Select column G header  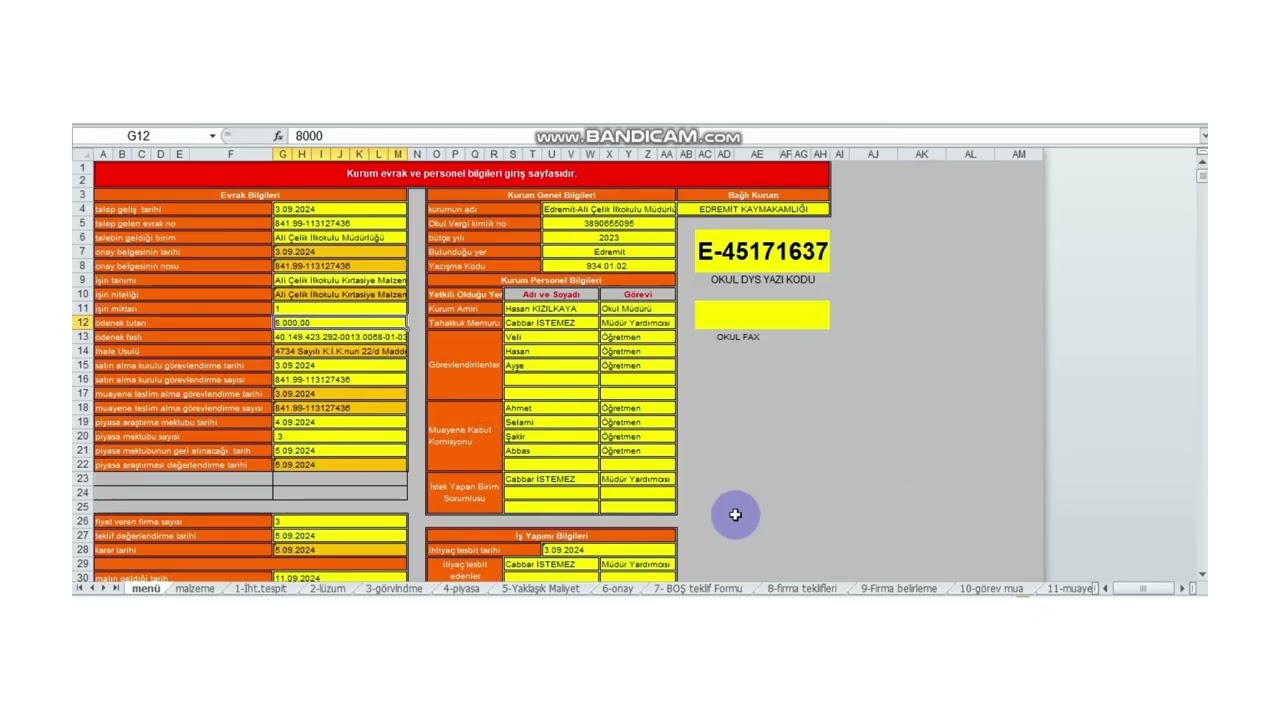click(x=283, y=155)
